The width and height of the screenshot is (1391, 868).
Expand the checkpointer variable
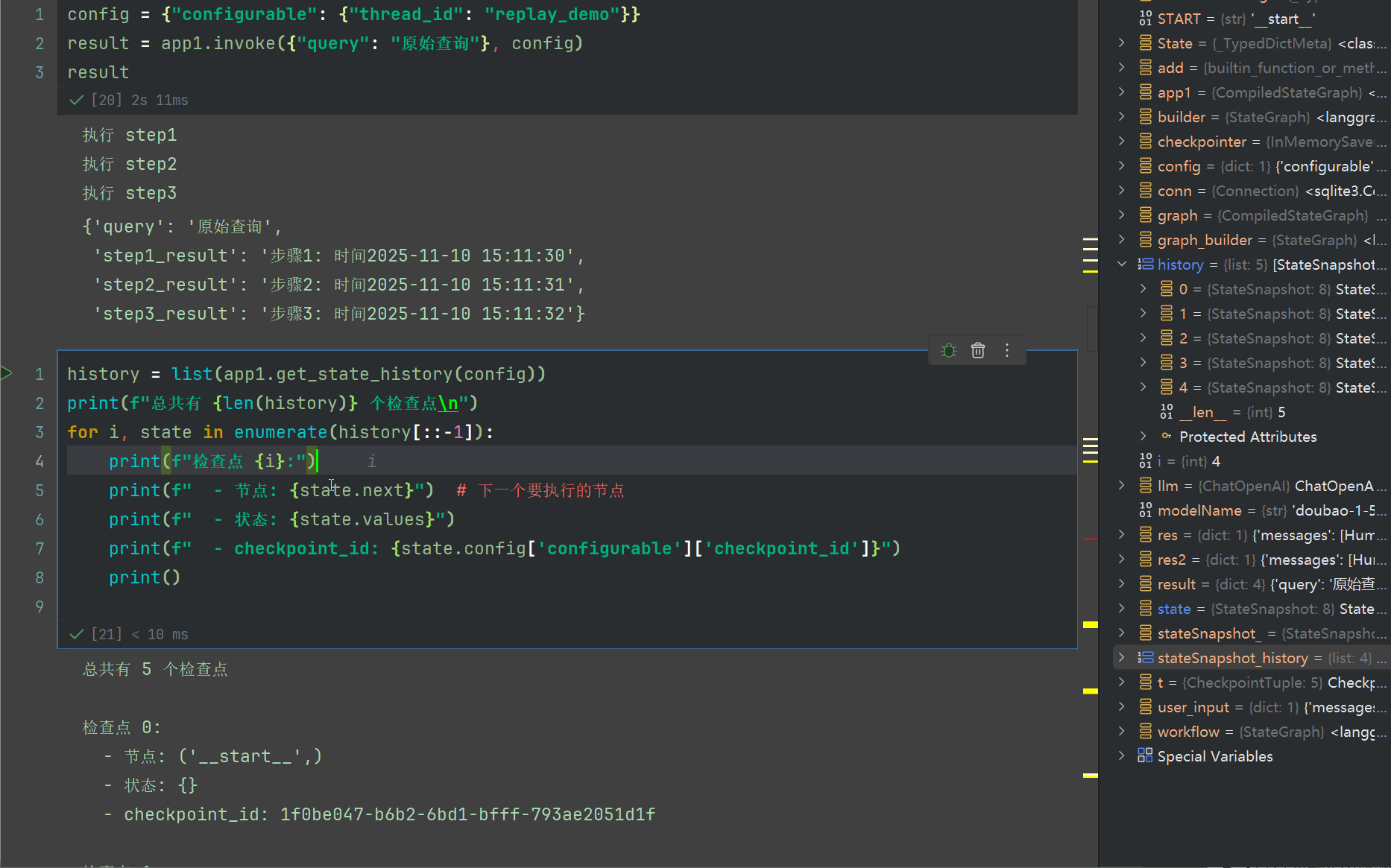(1122, 142)
